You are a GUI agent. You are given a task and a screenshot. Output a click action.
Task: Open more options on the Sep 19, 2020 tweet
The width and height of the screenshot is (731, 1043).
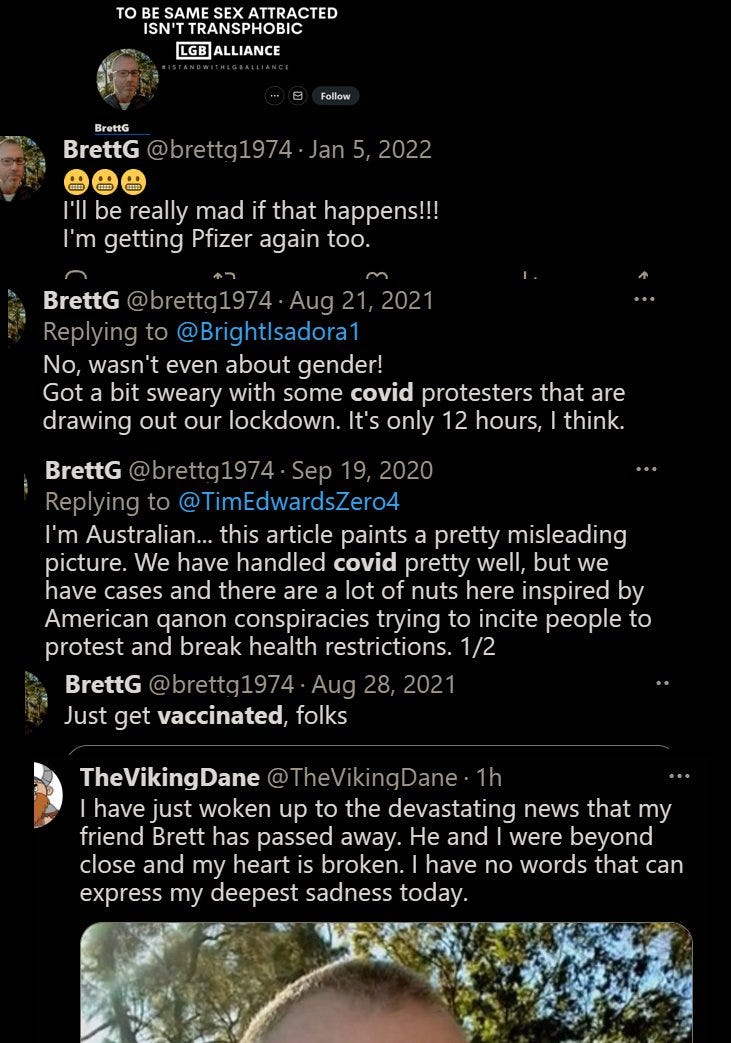(646, 470)
